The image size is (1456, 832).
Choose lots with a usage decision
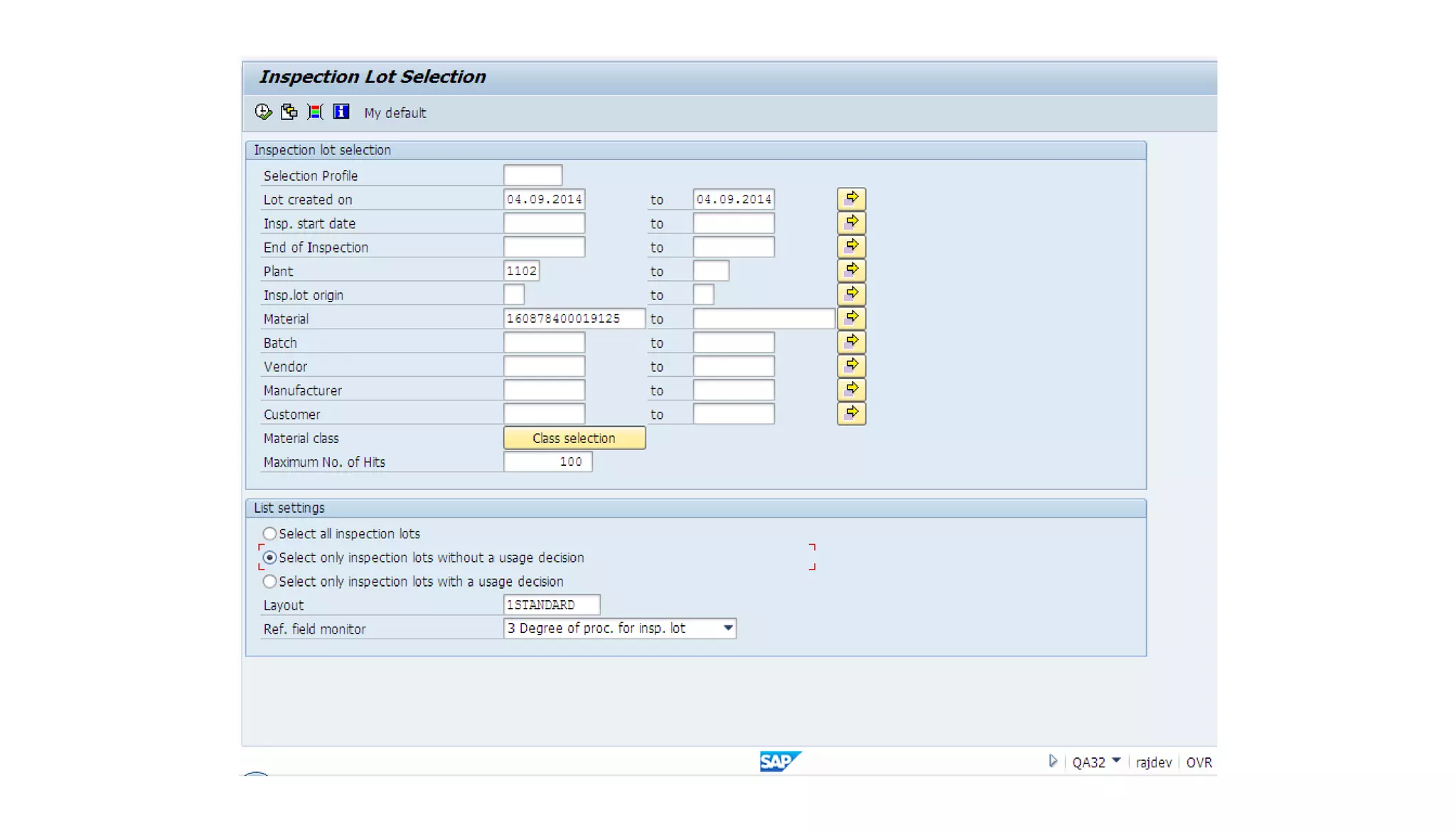[269, 582]
